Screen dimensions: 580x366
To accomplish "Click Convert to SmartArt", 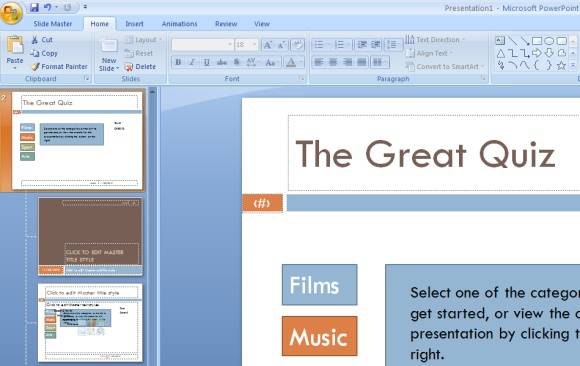I will coord(445,67).
